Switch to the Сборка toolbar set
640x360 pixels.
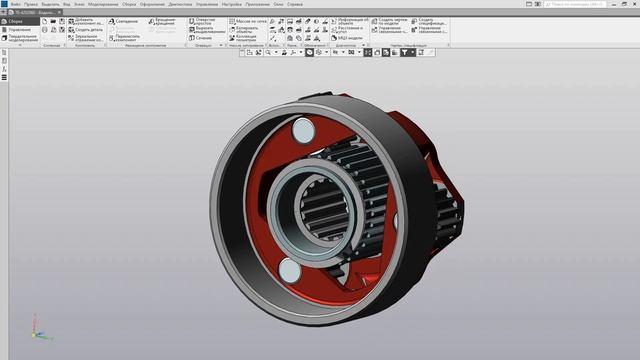click(20, 21)
